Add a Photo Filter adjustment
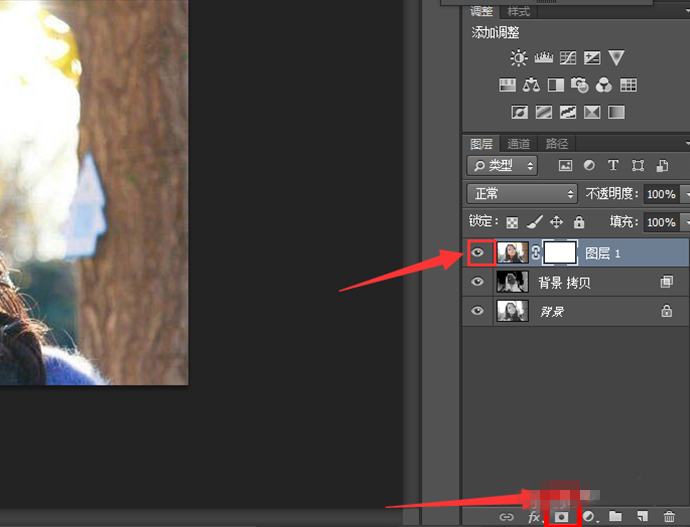This screenshot has width=690, height=527. [x=580, y=85]
